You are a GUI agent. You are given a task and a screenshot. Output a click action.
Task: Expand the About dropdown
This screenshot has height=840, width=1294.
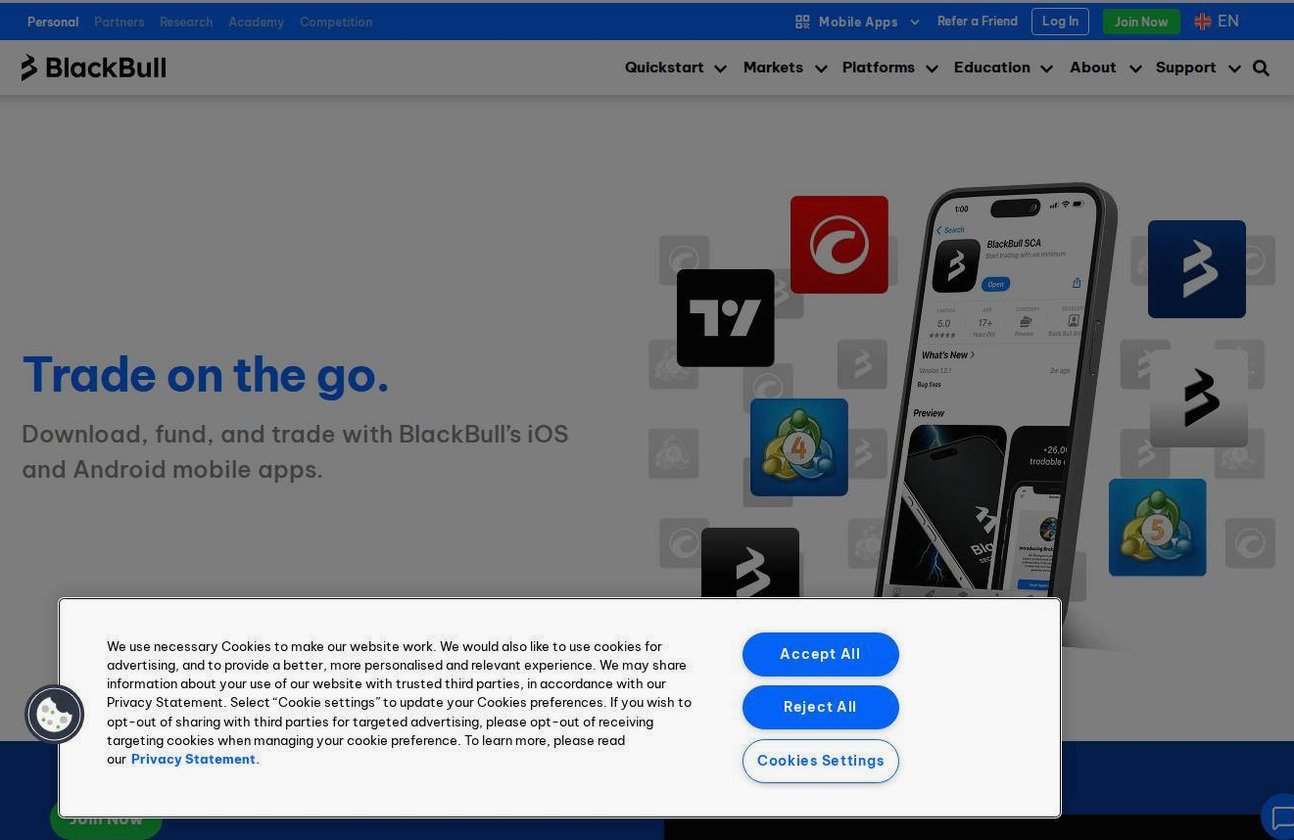coord(1105,68)
